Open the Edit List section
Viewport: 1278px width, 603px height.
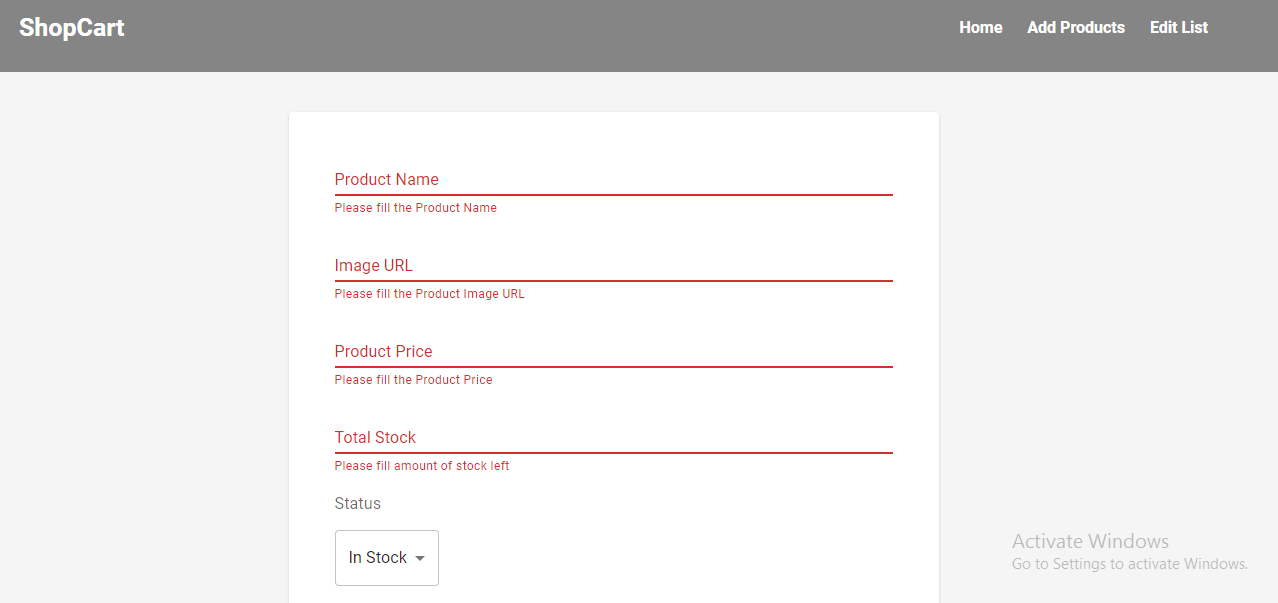point(1178,27)
